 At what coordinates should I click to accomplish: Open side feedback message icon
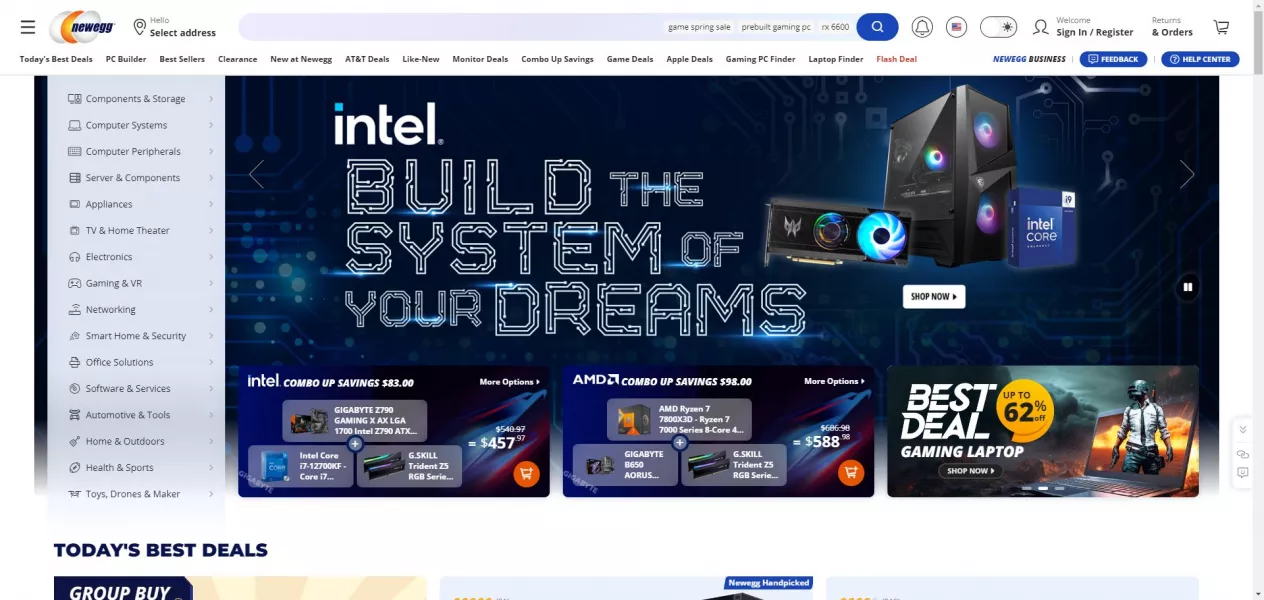tap(1243, 472)
